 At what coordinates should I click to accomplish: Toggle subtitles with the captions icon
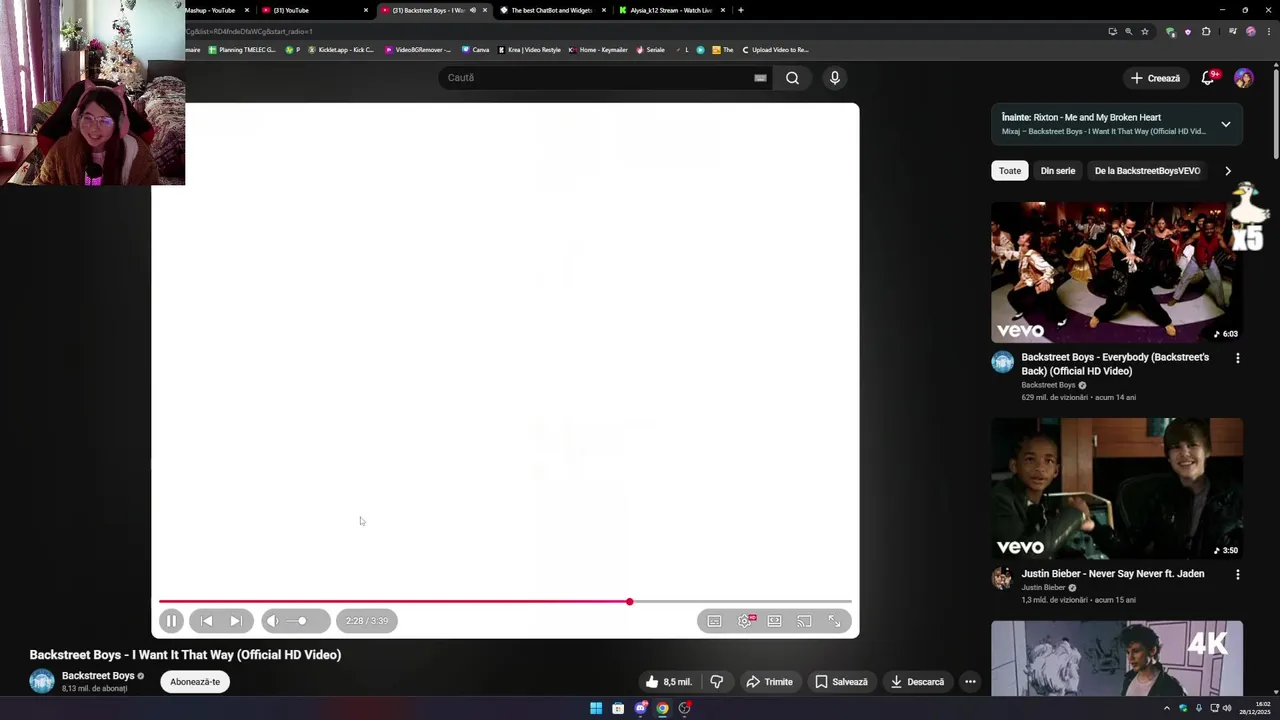coord(714,621)
